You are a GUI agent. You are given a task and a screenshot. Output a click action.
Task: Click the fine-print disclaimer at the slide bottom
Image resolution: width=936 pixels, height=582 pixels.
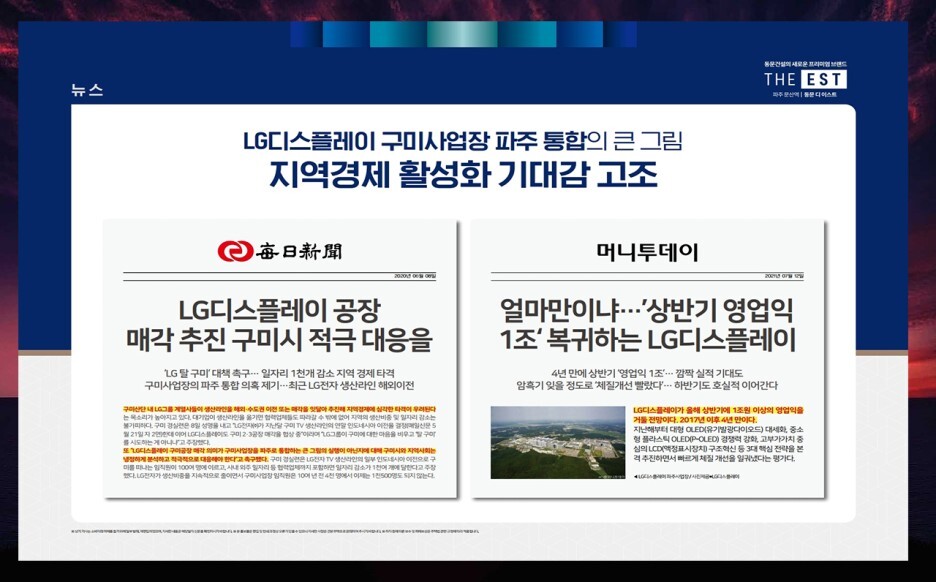click(275, 531)
